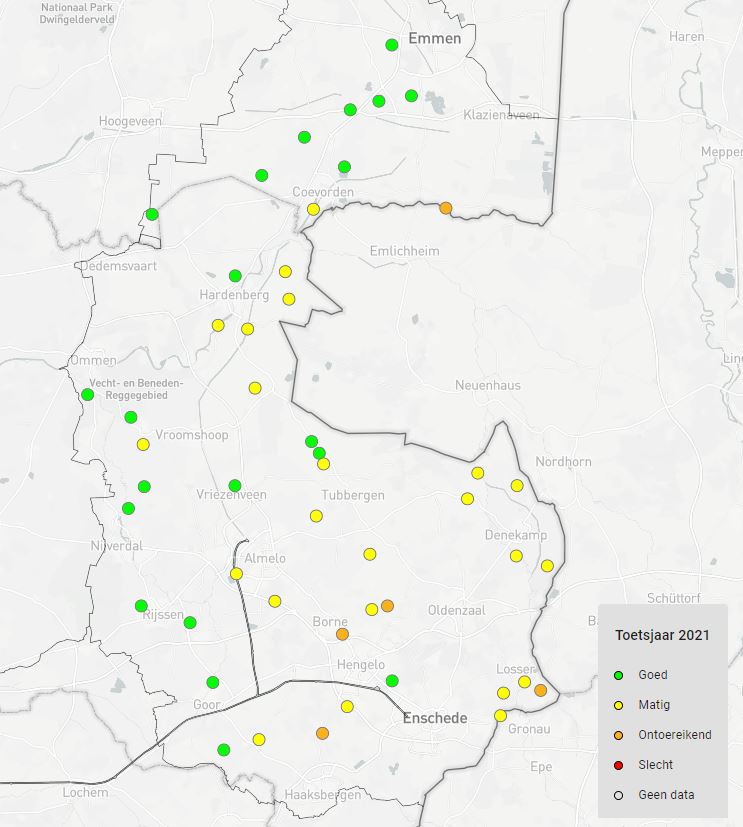Viewport: 743px width, 827px height.
Task: Select orange marker north of Haaksbergen
Action: [x=322, y=733]
